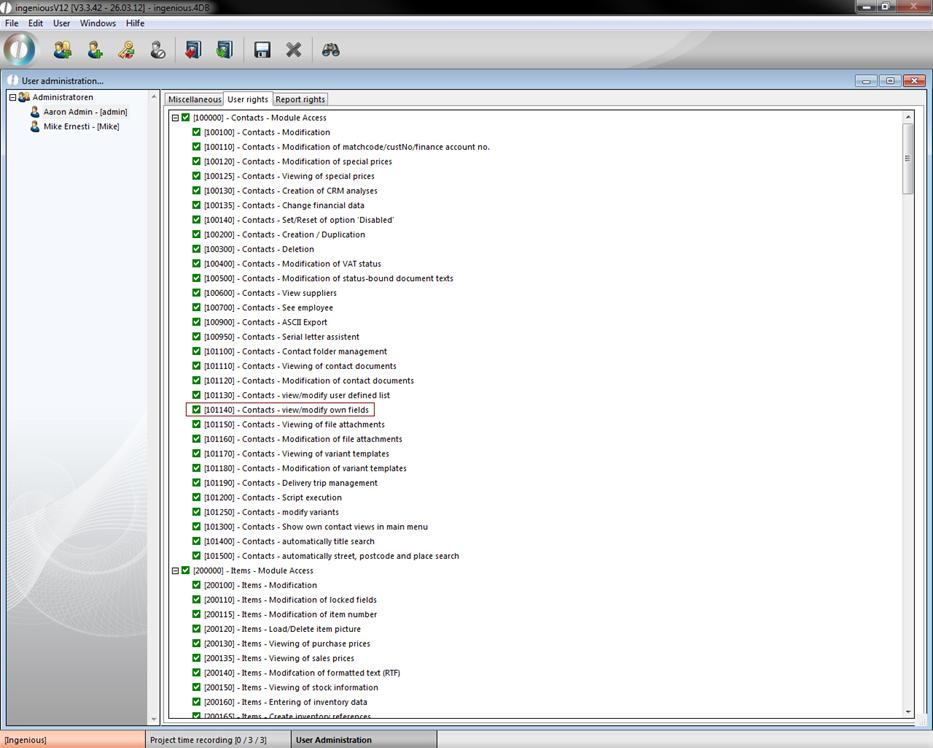Click the add user group toolbar icon
The height and width of the screenshot is (748, 933).
click(x=62, y=49)
